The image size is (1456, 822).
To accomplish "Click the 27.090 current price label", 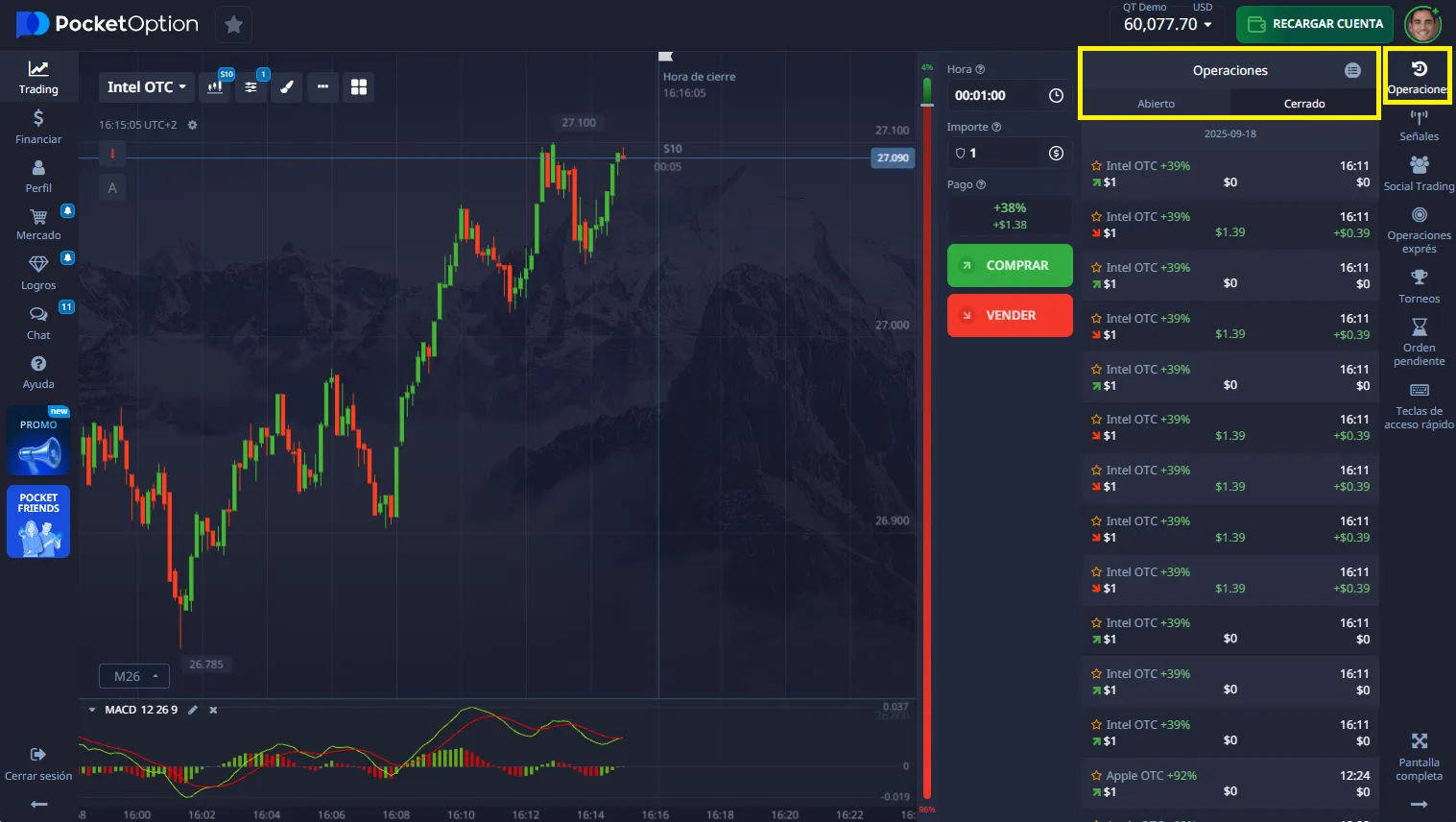I will (x=893, y=157).
